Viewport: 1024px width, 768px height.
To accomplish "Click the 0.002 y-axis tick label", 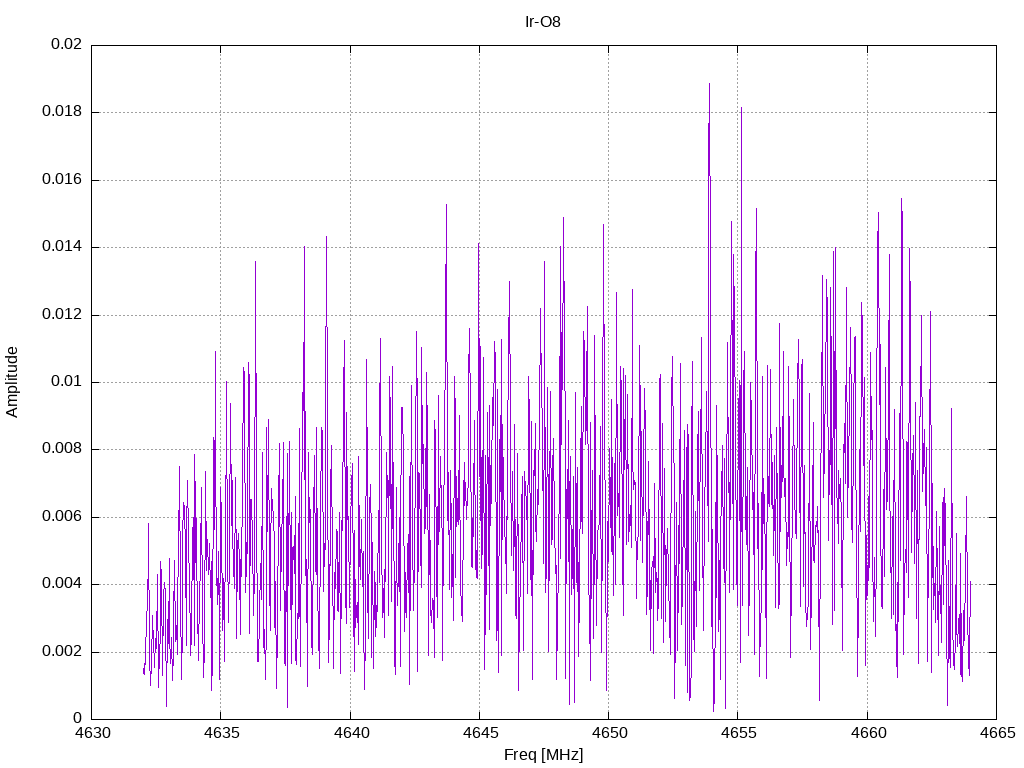I will pyautogui.click(x=62, y=651).
